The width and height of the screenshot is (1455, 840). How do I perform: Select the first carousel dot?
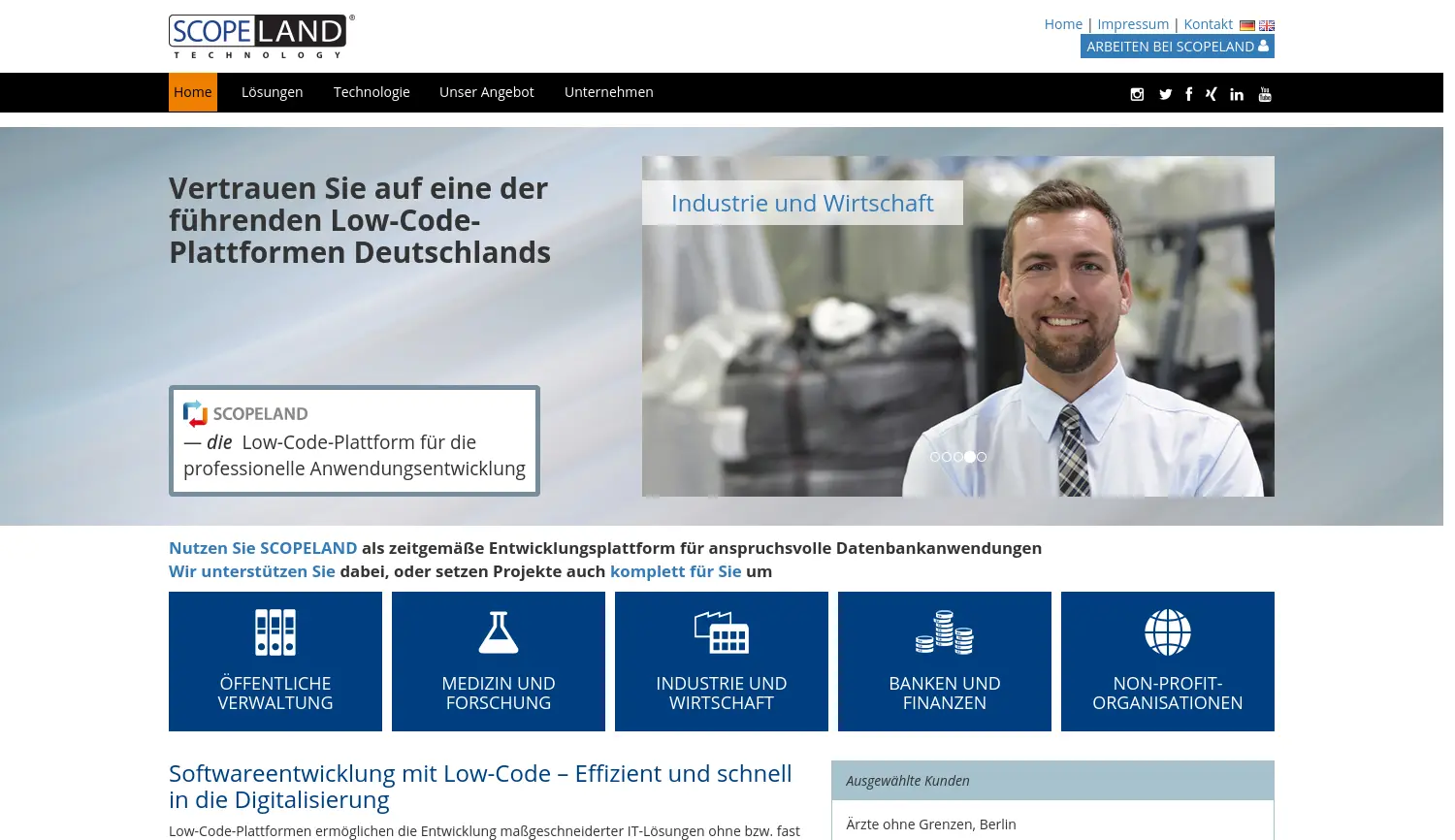934,457
